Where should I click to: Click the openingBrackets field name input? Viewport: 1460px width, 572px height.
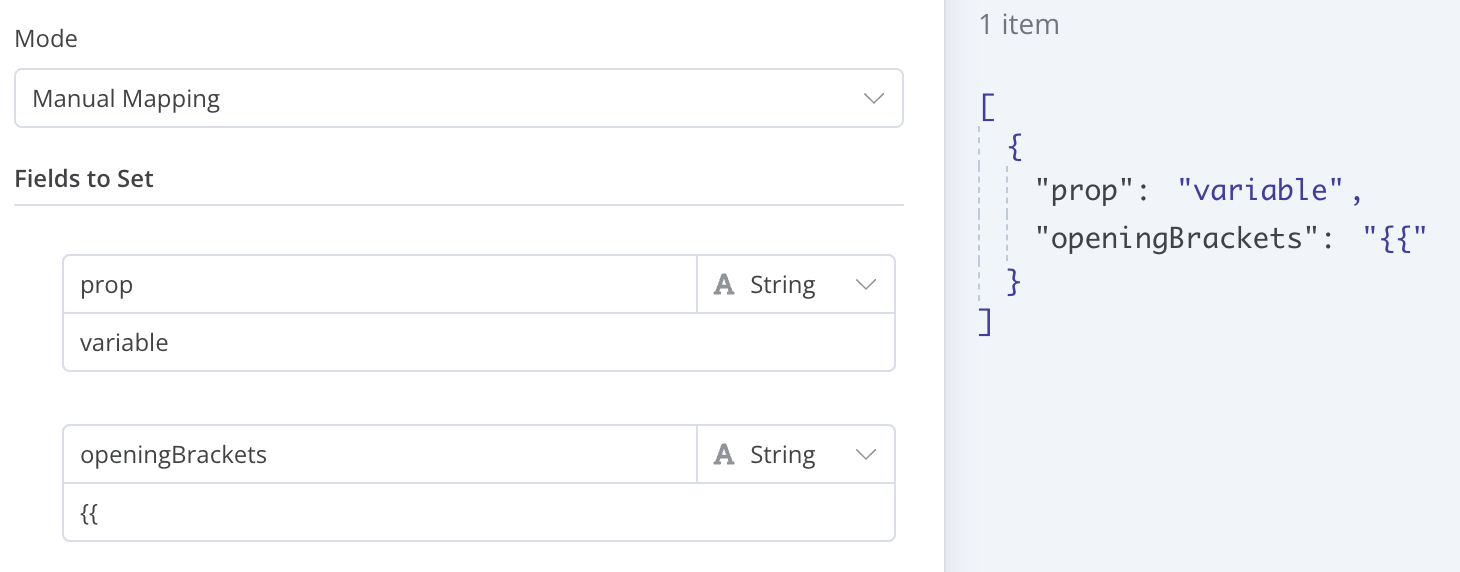[x=380, y=455]
